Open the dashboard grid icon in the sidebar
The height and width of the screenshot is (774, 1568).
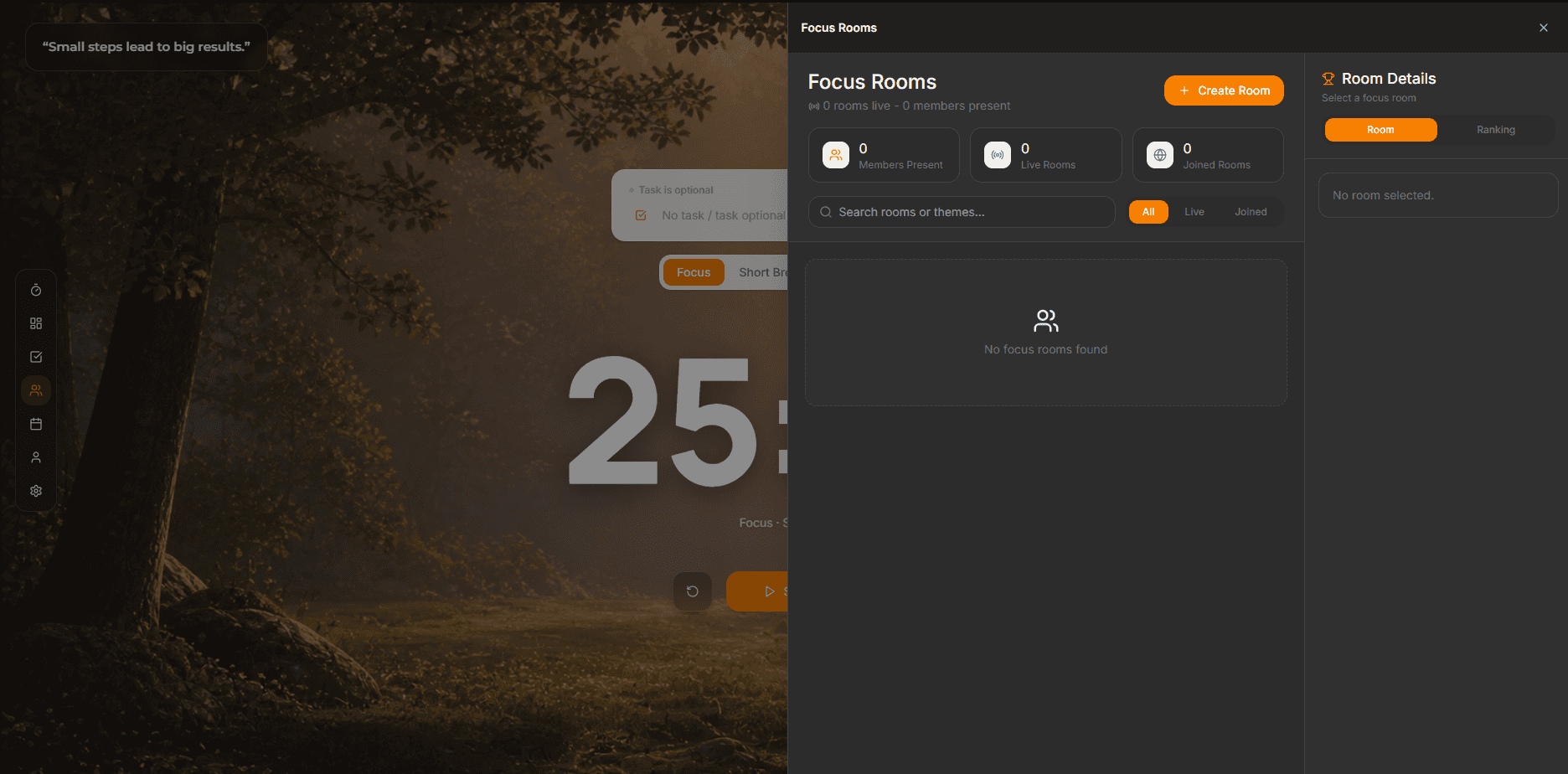(36, 323)
